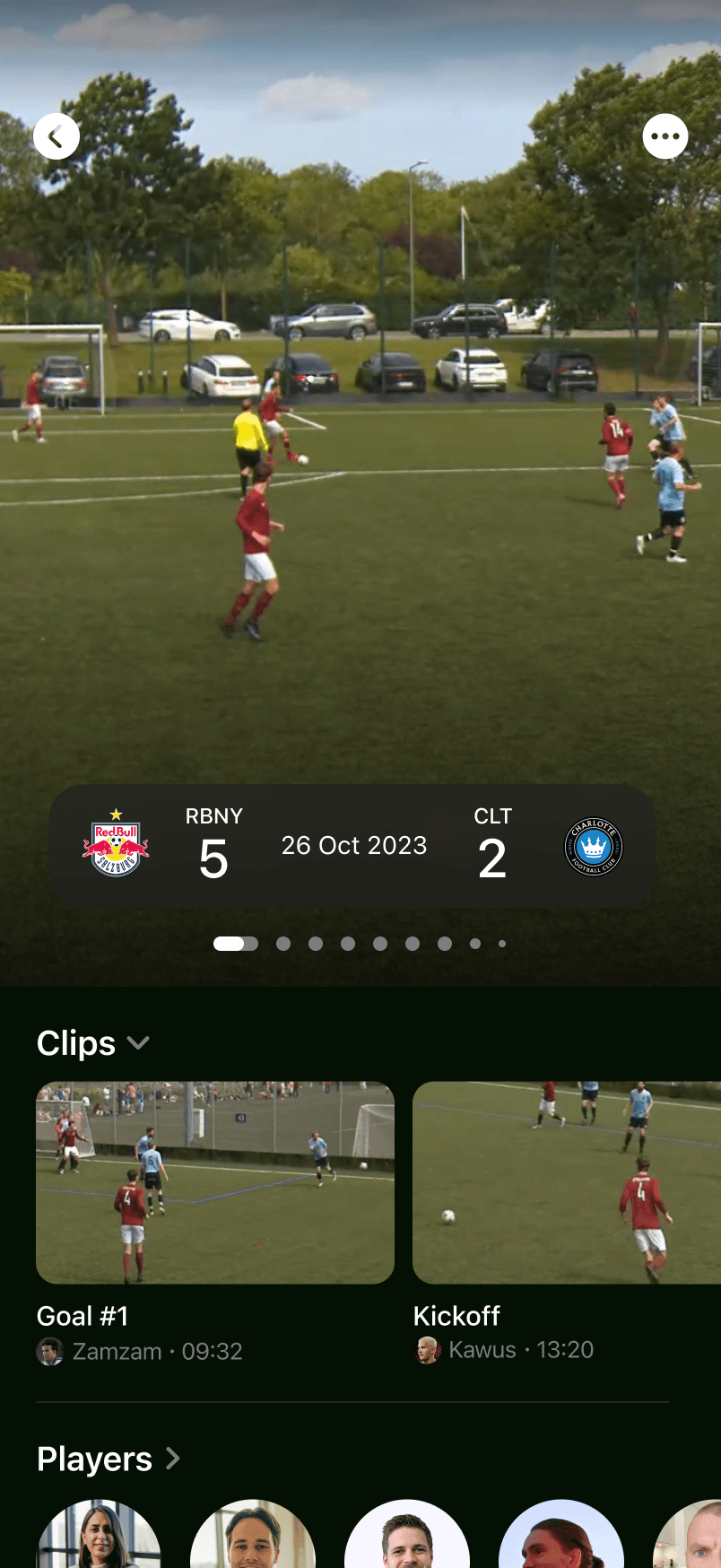The image size is (721, 1568).
Task: Jump to the second carousel page dot
Action: point(283,944)
